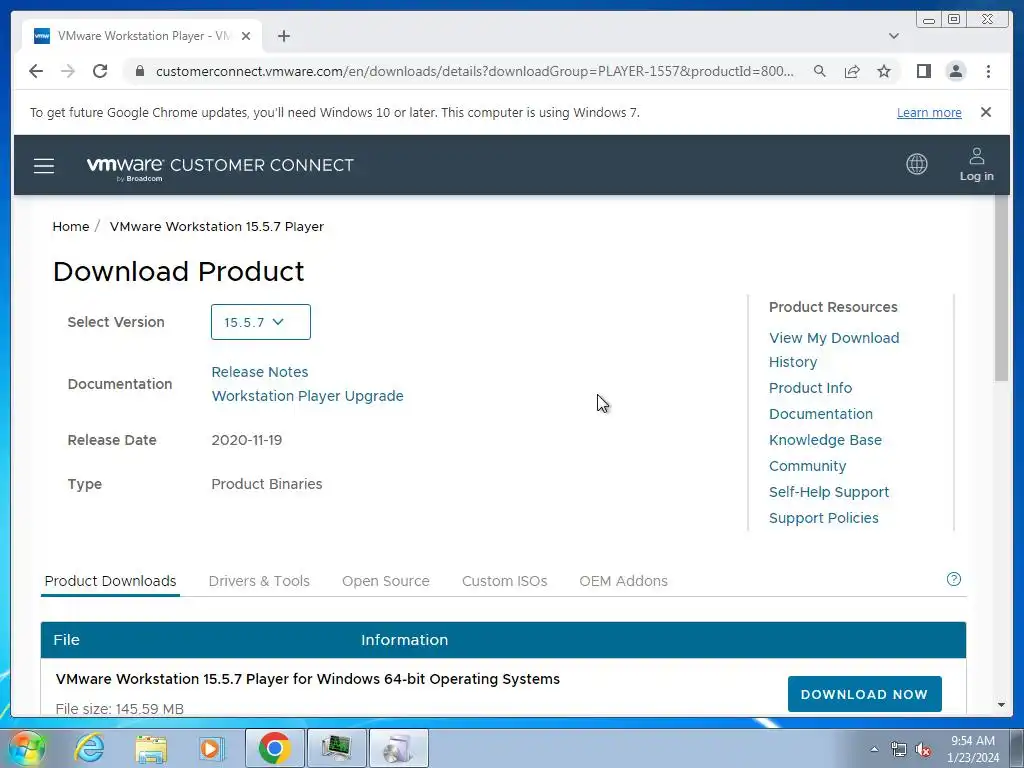Click the padlock site info icon
Screen dimensions: 1024x768
[x=139, y=71]
